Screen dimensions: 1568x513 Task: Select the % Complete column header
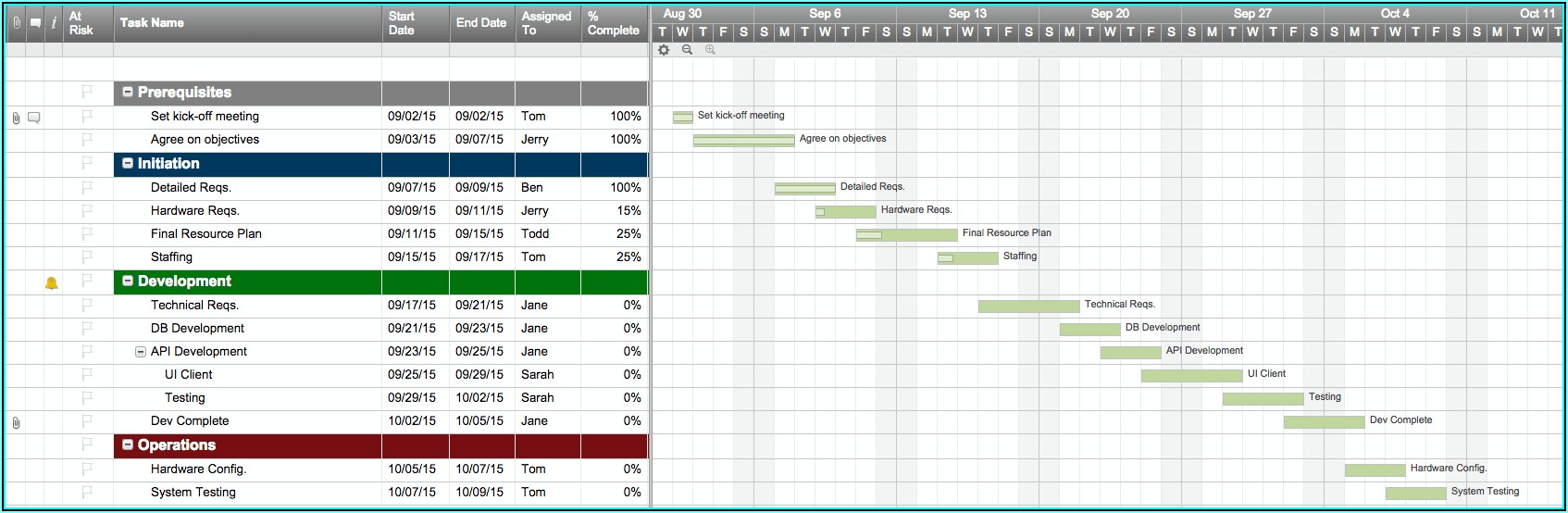613,22
